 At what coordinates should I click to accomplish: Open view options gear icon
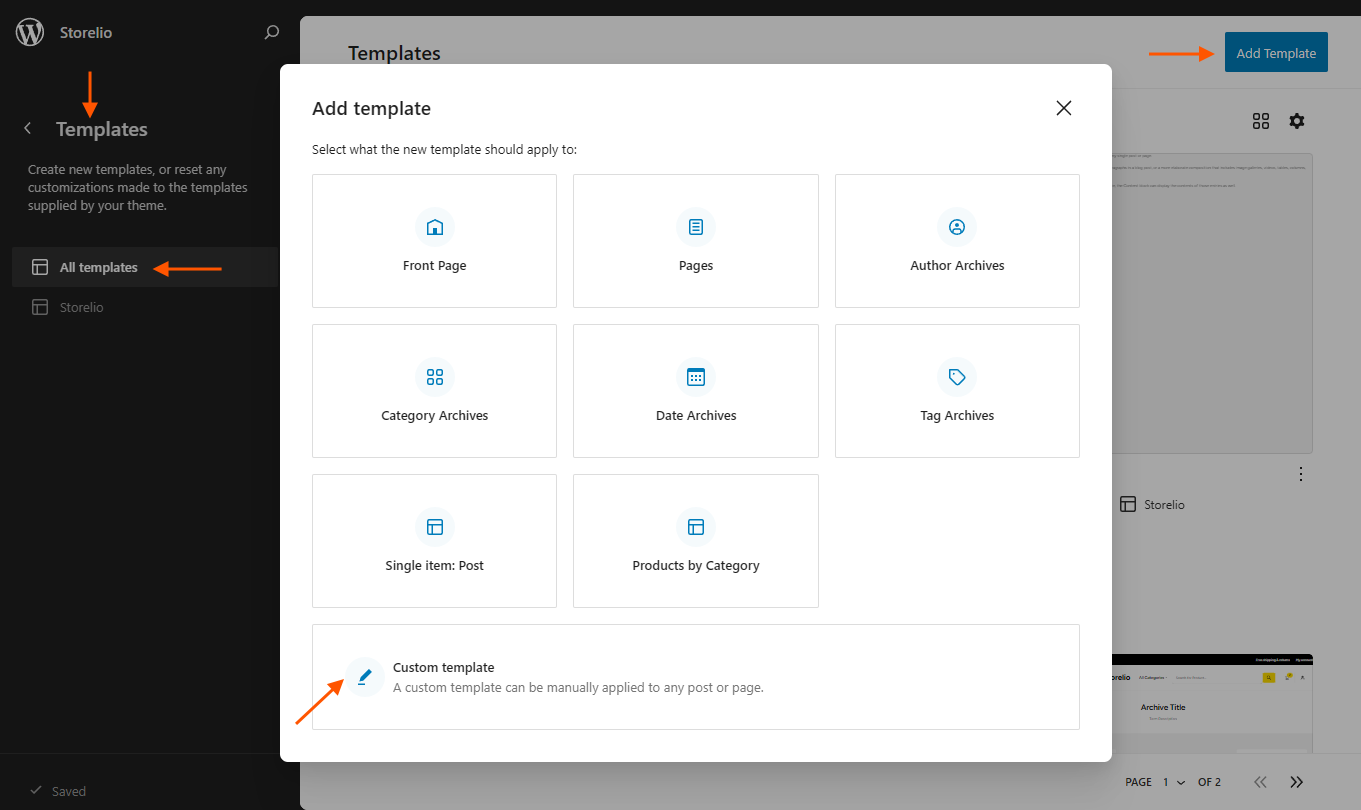tap(1297, 121)
